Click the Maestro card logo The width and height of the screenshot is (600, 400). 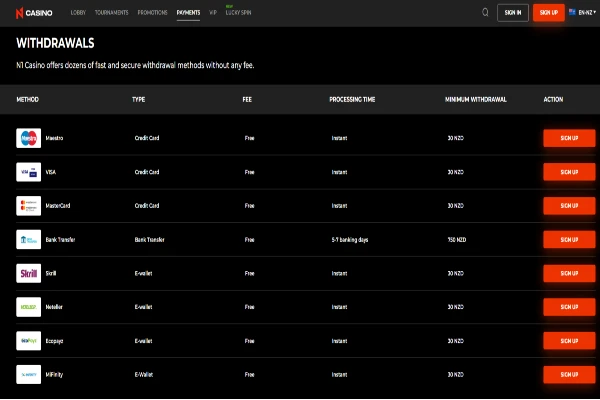click(29, 138)
